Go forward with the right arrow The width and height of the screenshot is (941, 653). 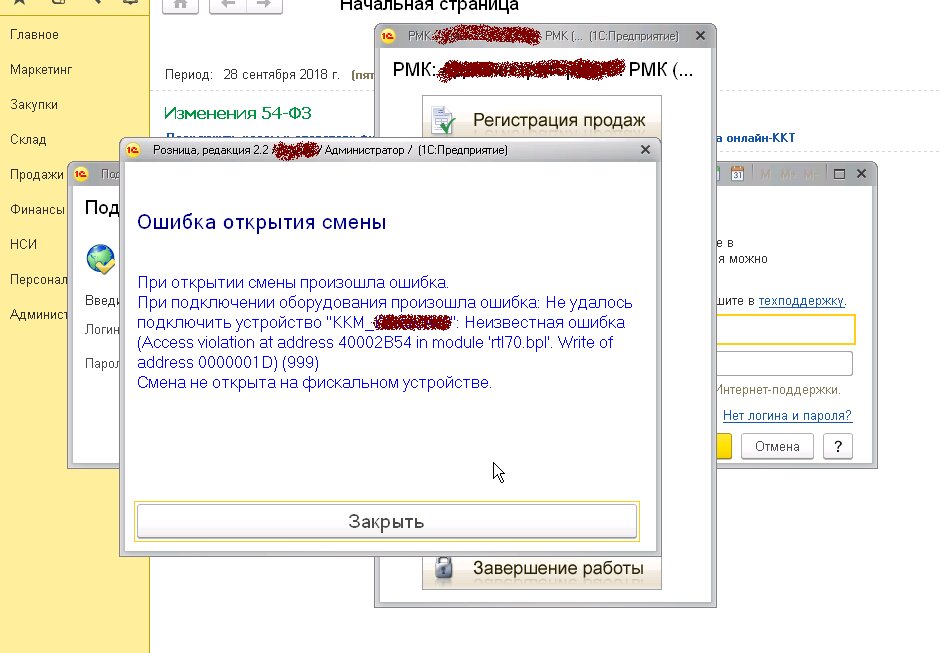click(x=263, y=5)
